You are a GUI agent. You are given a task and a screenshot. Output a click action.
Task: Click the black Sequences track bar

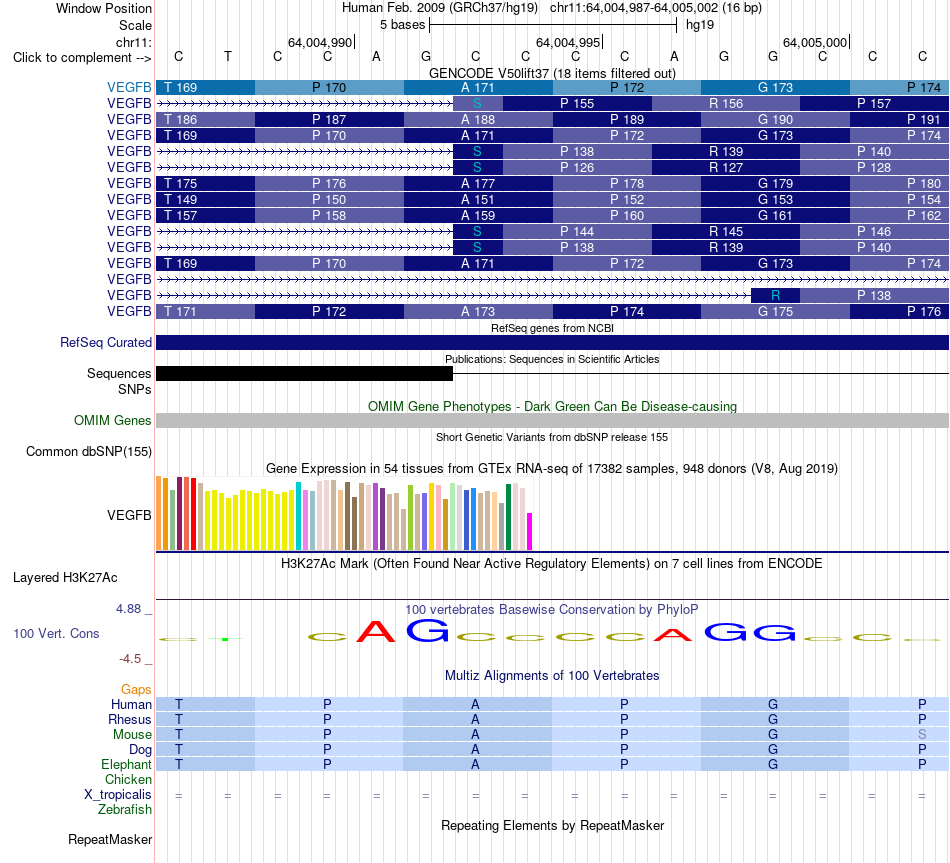[x=304, y=373]
